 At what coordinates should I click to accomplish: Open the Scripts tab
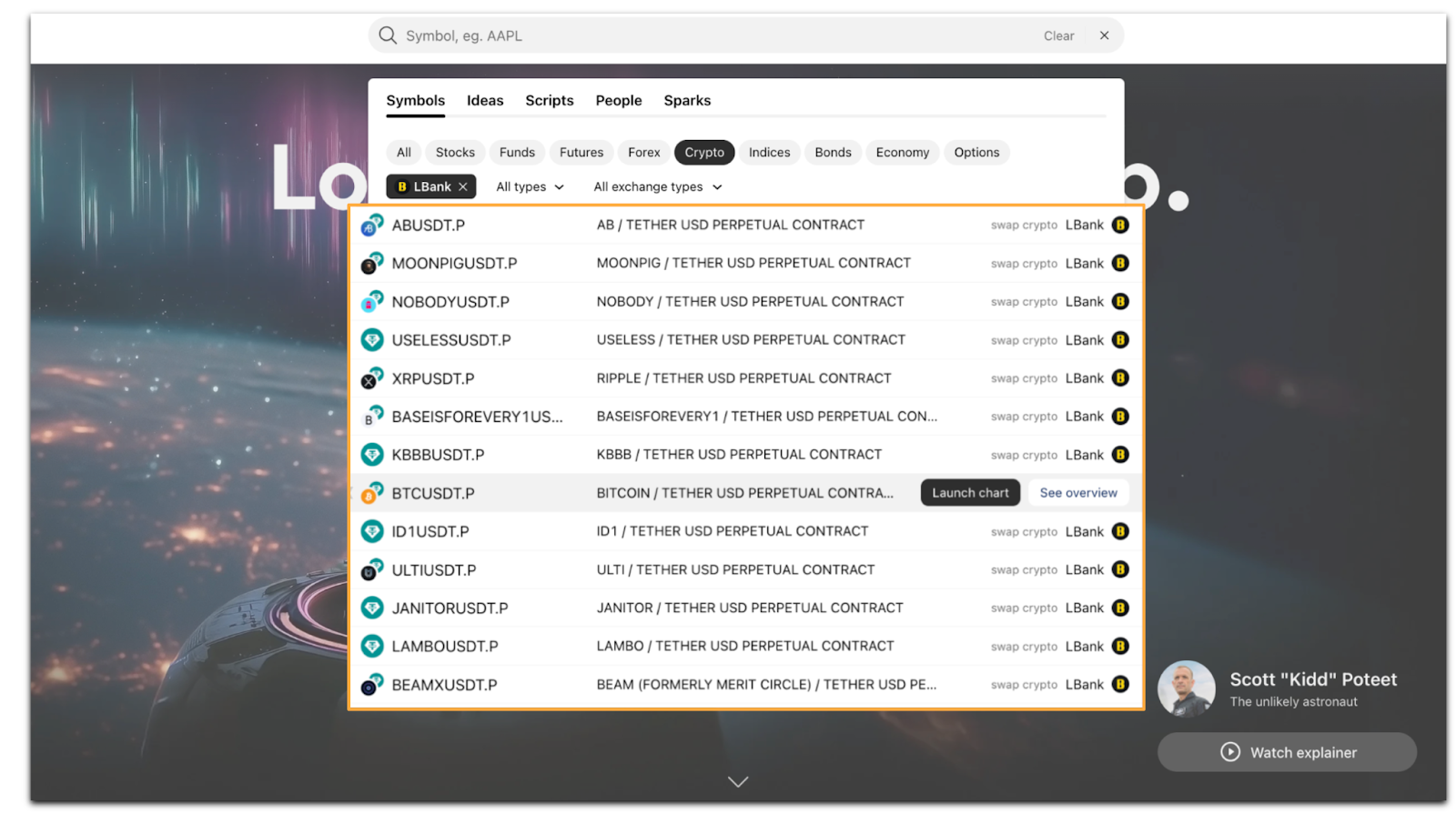point(549,101)
